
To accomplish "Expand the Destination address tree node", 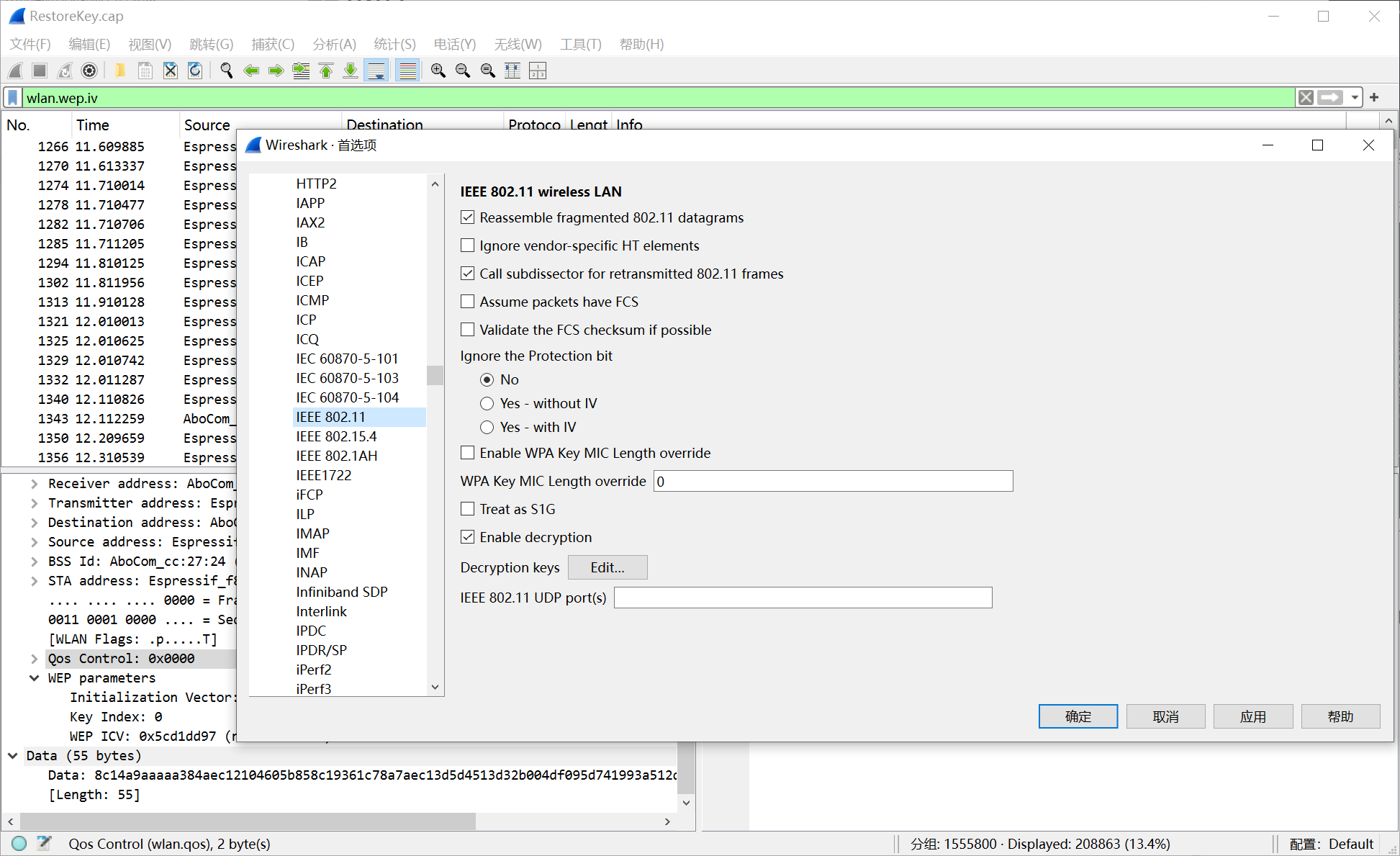I will coord(34,523).
